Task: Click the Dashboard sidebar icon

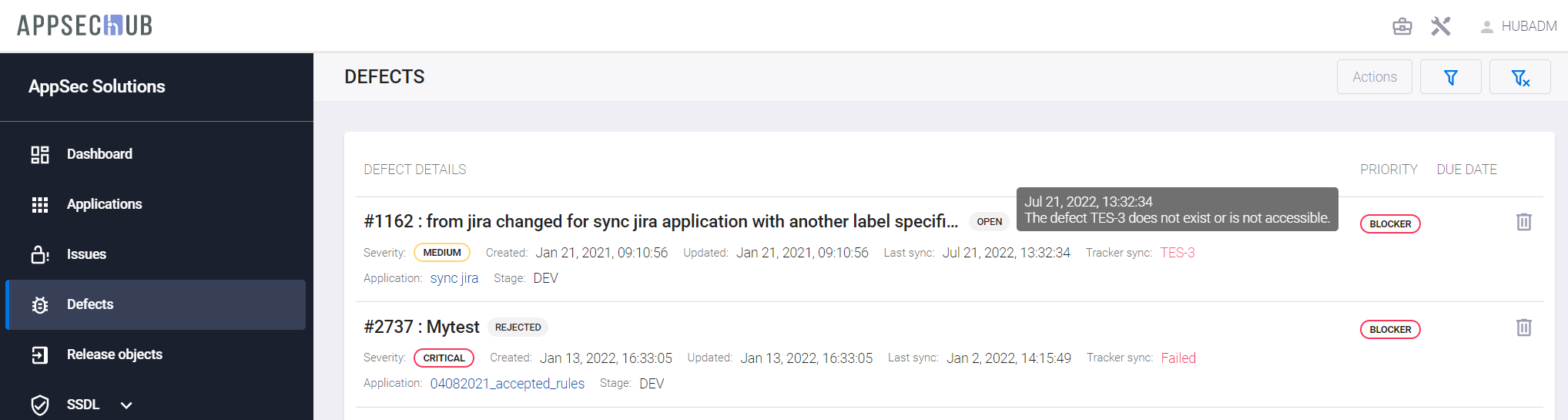Action: point(40,154)
